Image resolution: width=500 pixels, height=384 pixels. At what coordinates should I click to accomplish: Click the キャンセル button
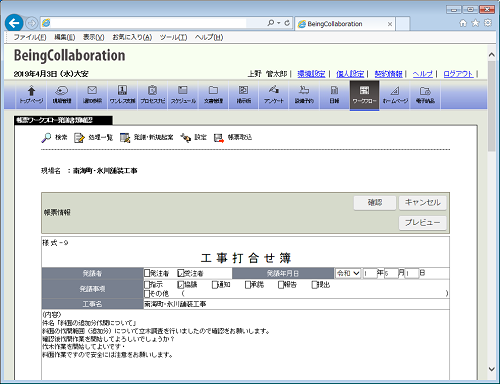(423, 202)
